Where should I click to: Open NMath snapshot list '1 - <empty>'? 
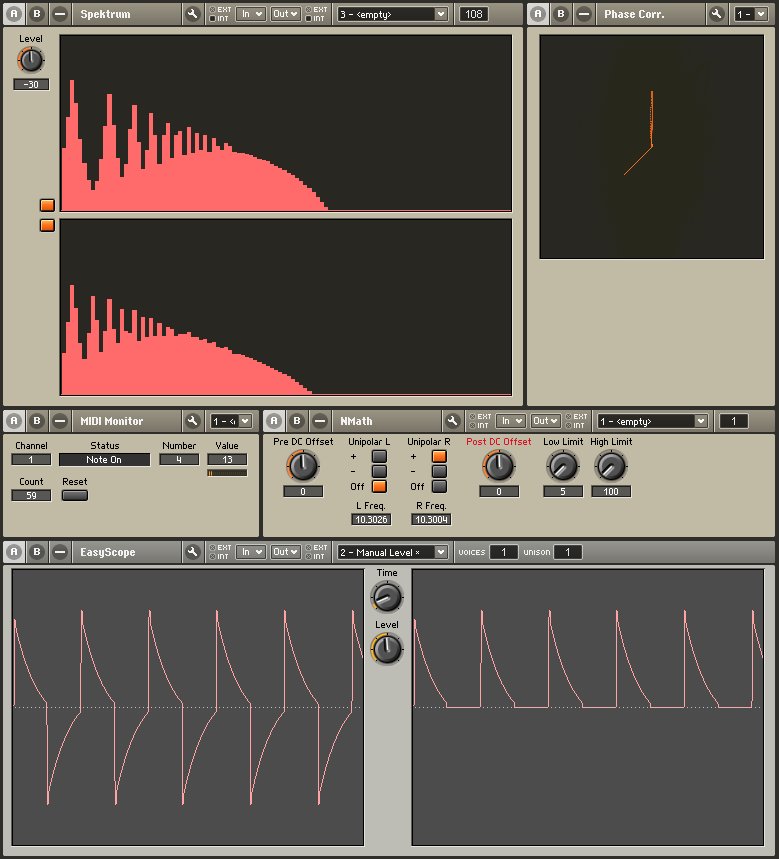(x=652, y=421)
